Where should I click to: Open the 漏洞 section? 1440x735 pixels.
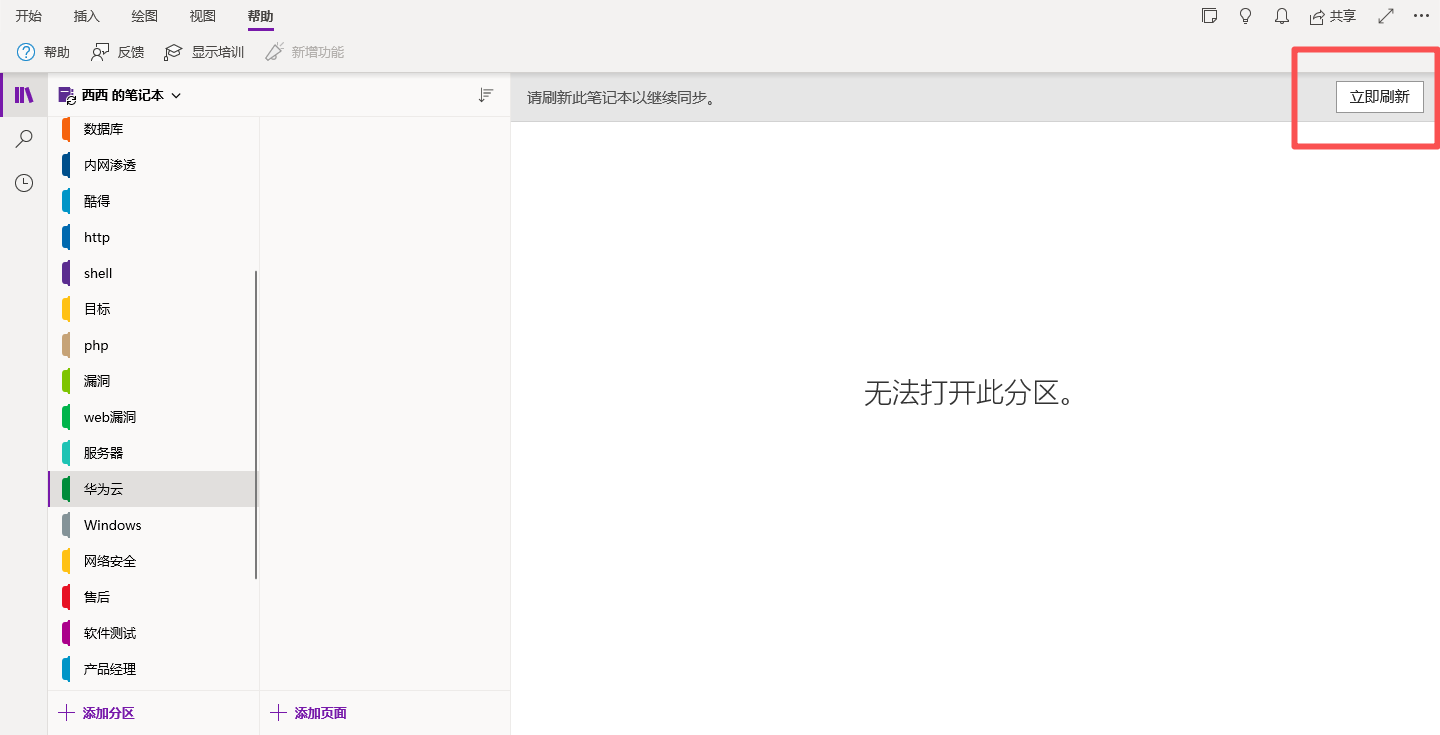click(153, 381)
